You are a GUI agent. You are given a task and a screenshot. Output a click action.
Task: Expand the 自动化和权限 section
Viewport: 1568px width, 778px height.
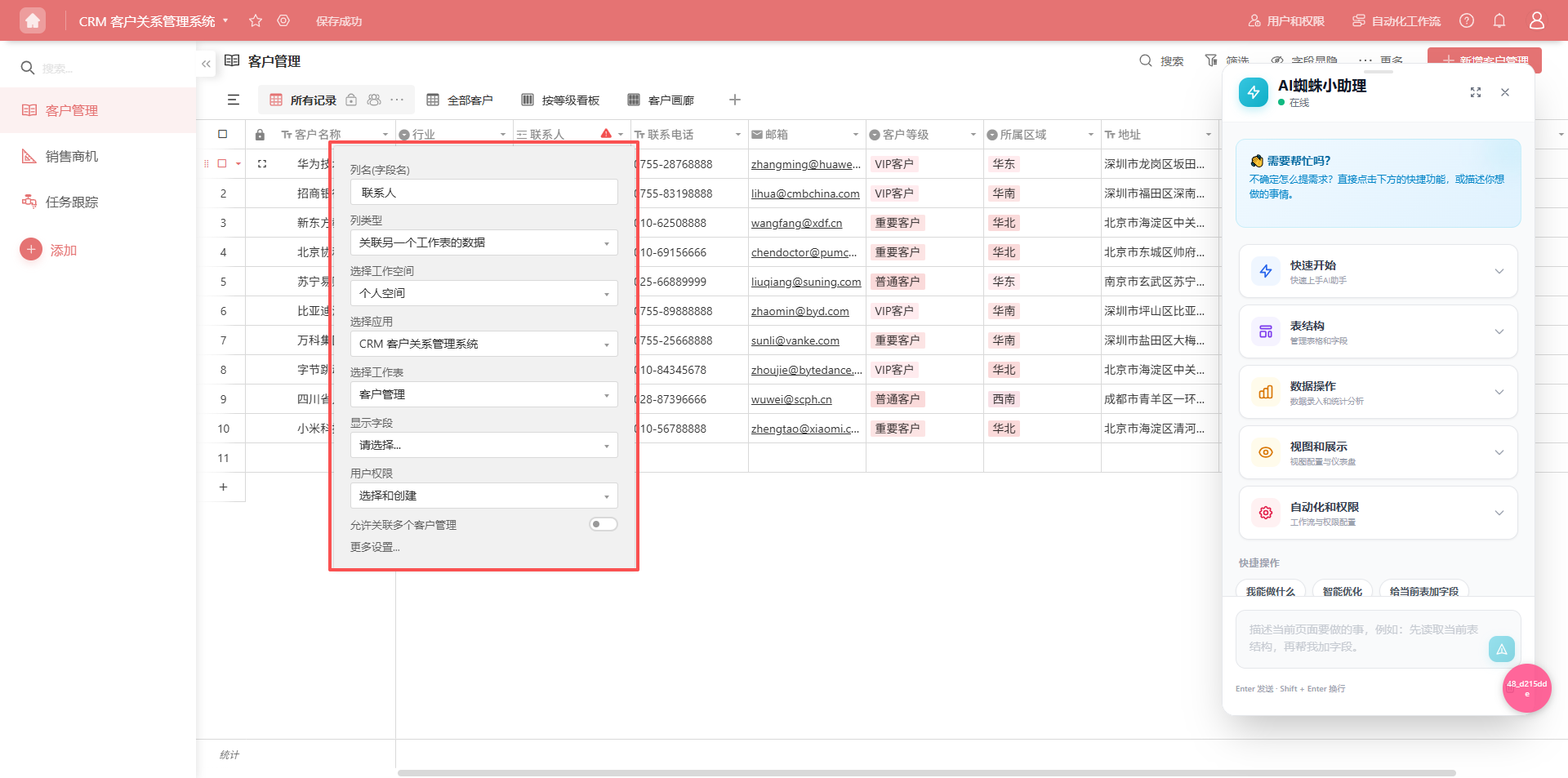point(1379,513)
